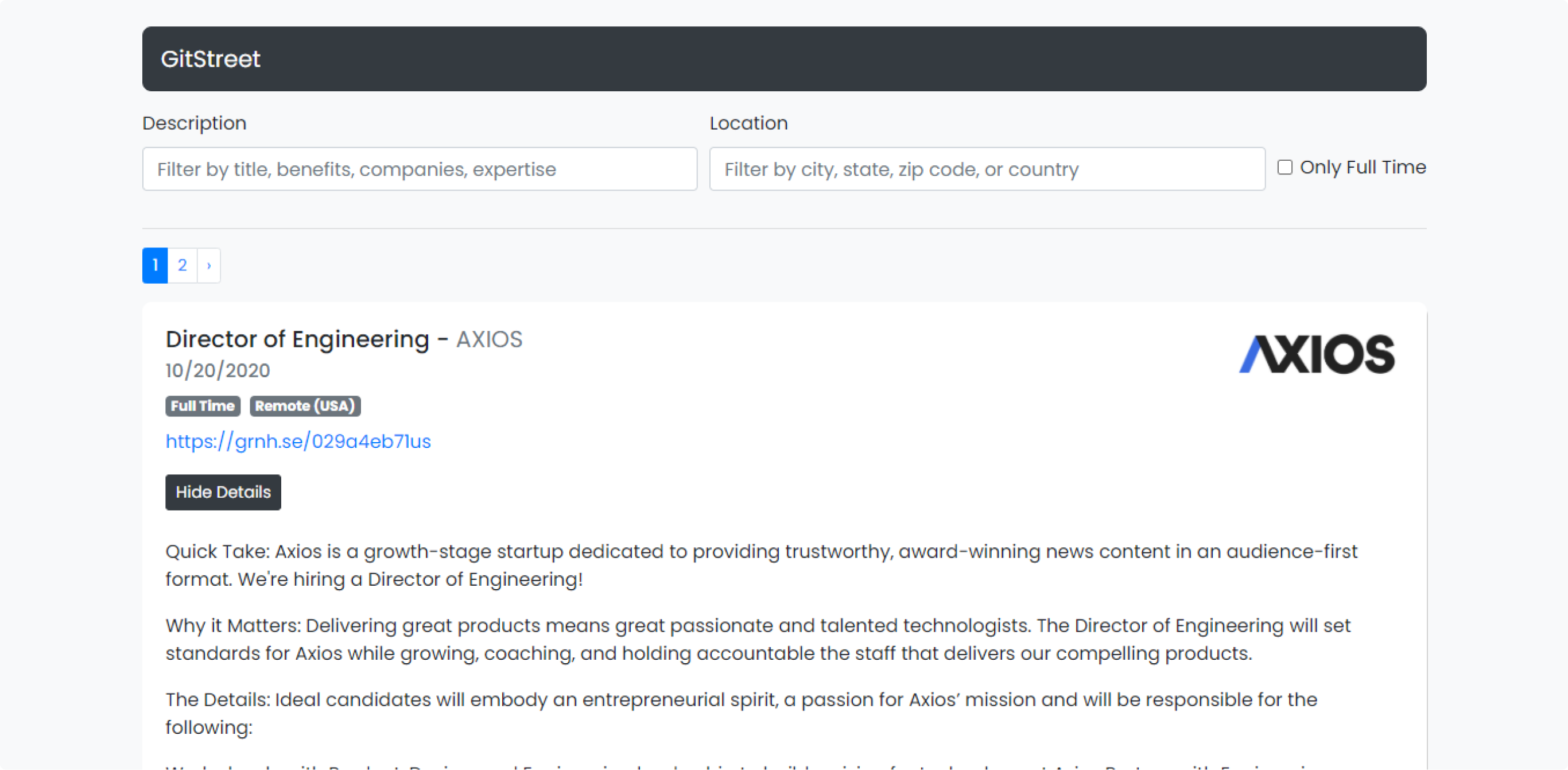Click the Description label
This screenshot has height=770, width=1568.
click(x=194, y=123)
